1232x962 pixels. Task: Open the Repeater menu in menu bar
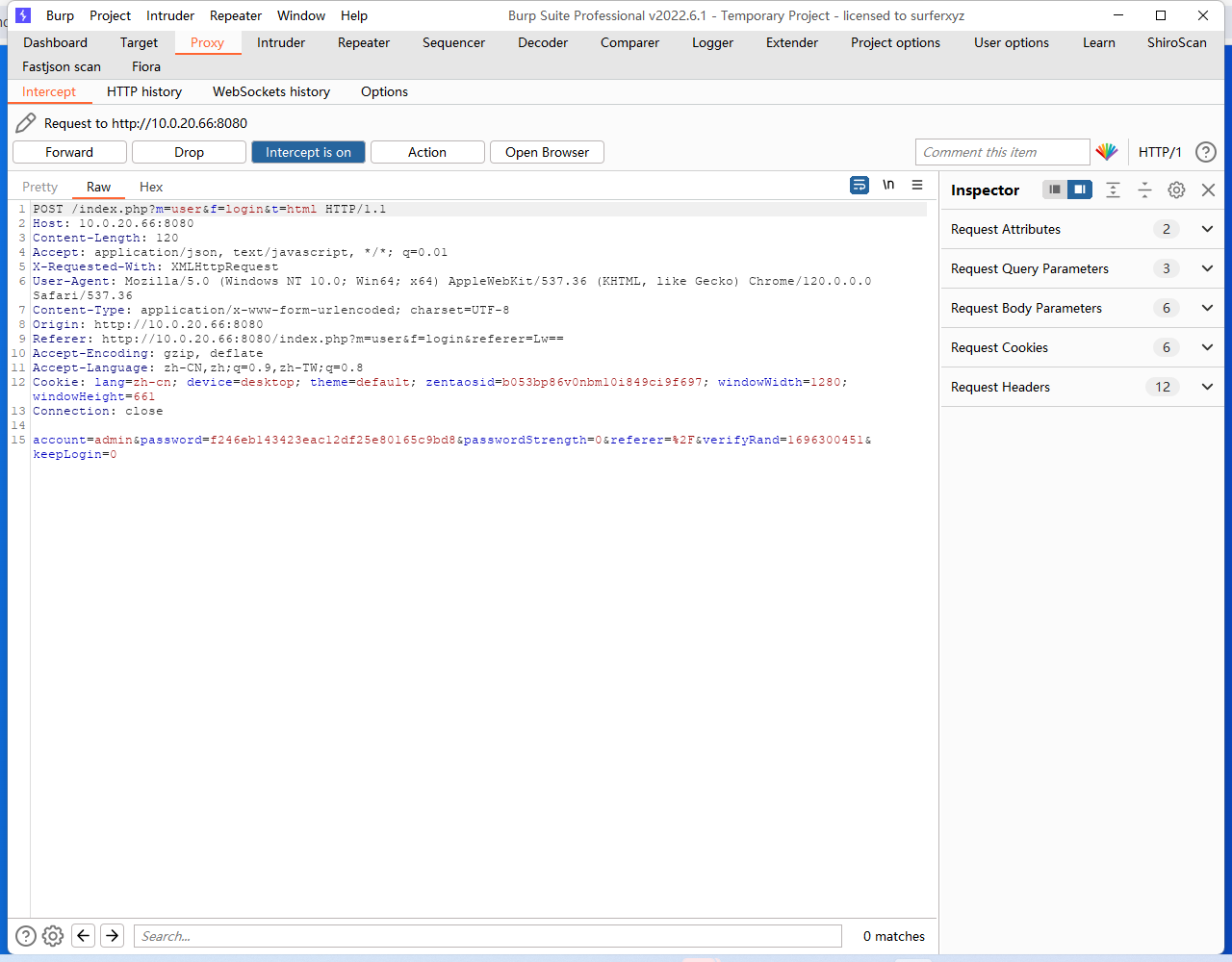coord(236,15)
